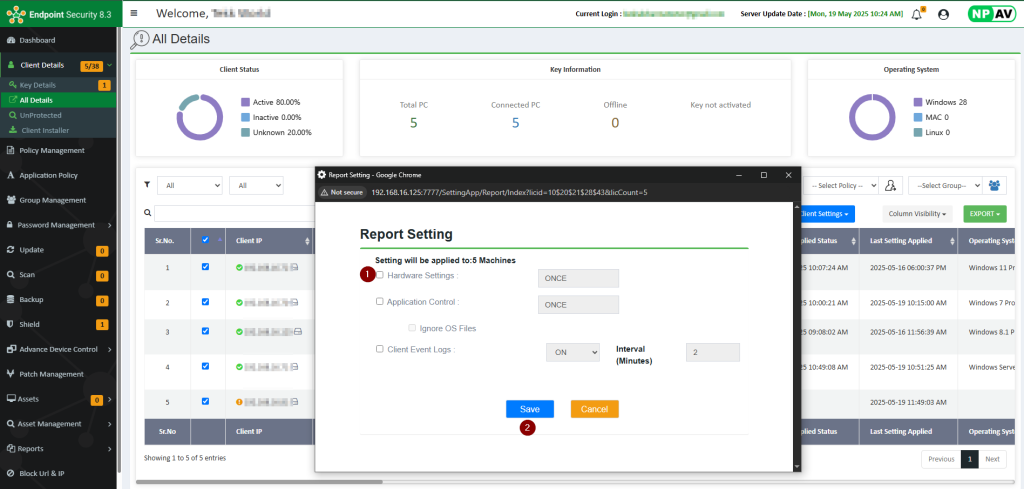Click the assign policy person icon
Screen dimensions: 1024x489
[891, 185]
